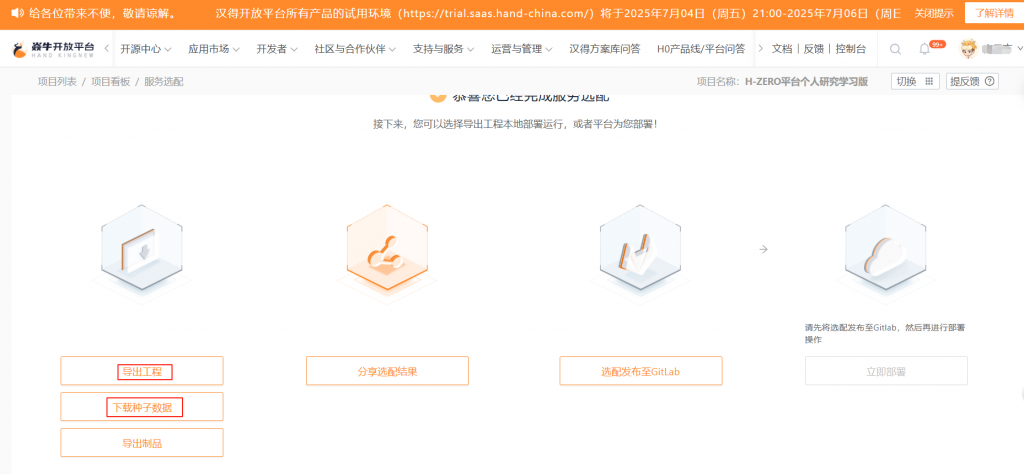Expand the 支持与服务 dropdown menu
This screenshot has width=1024, height=474.
443,49
